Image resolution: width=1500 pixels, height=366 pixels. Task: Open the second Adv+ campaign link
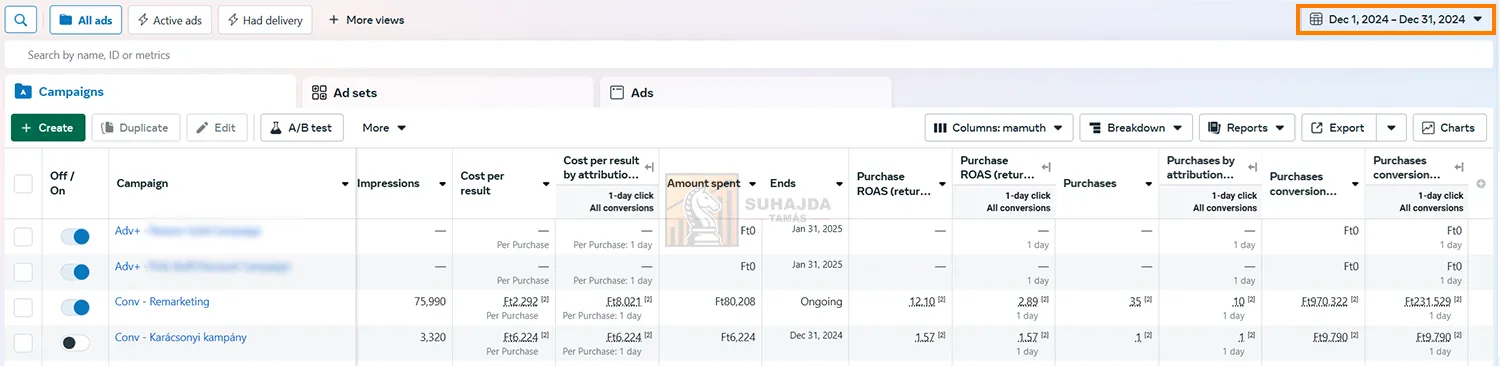203,267
